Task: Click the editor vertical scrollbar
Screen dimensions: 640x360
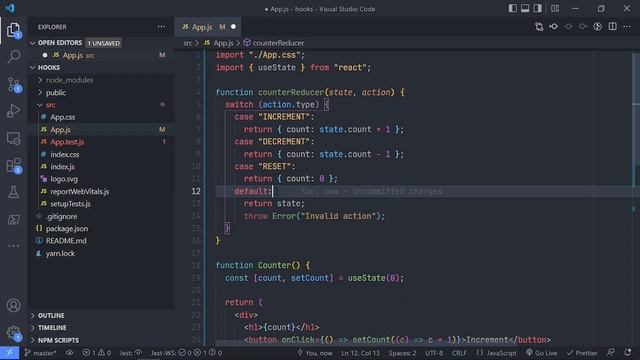Action: [x=636, y=198]
